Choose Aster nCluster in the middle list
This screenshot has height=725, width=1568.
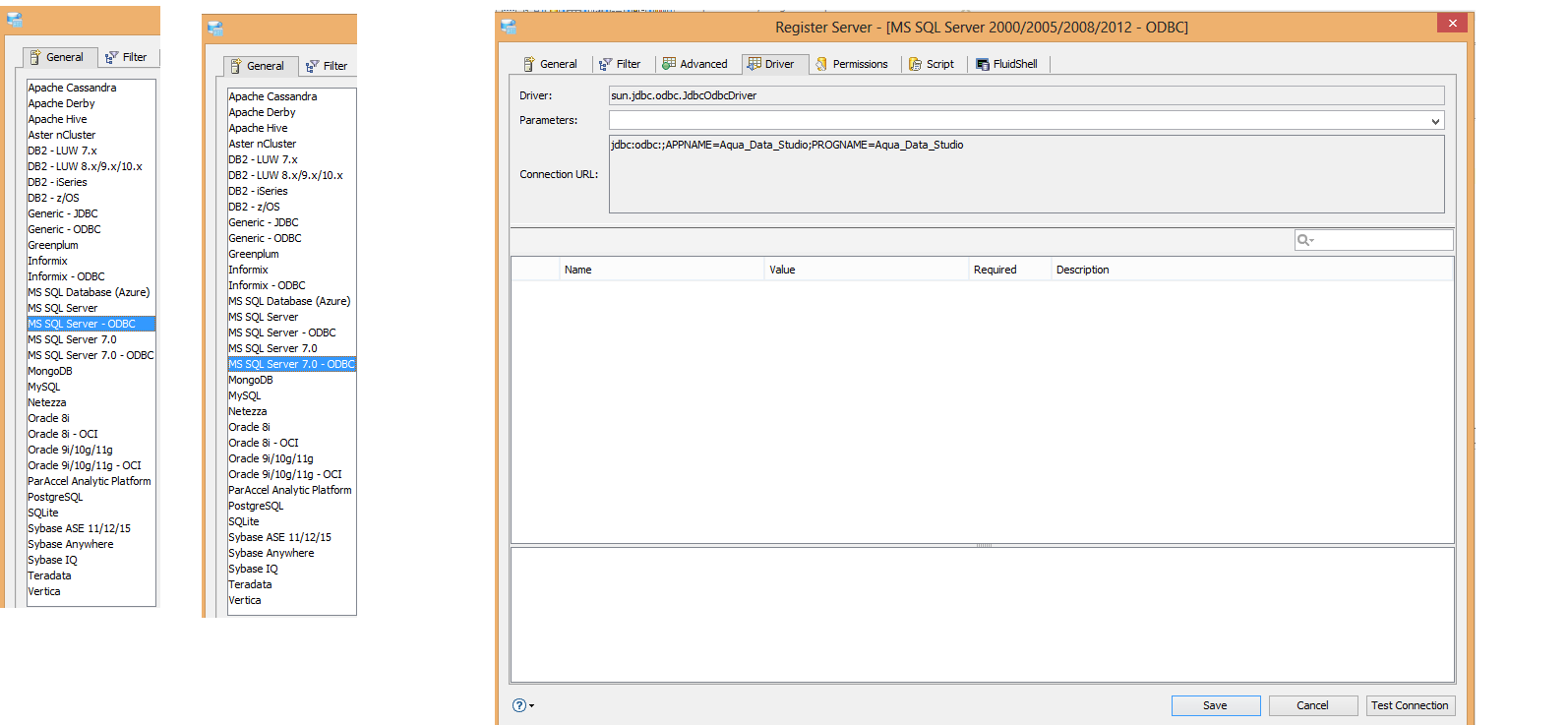(x=291, y=144)
